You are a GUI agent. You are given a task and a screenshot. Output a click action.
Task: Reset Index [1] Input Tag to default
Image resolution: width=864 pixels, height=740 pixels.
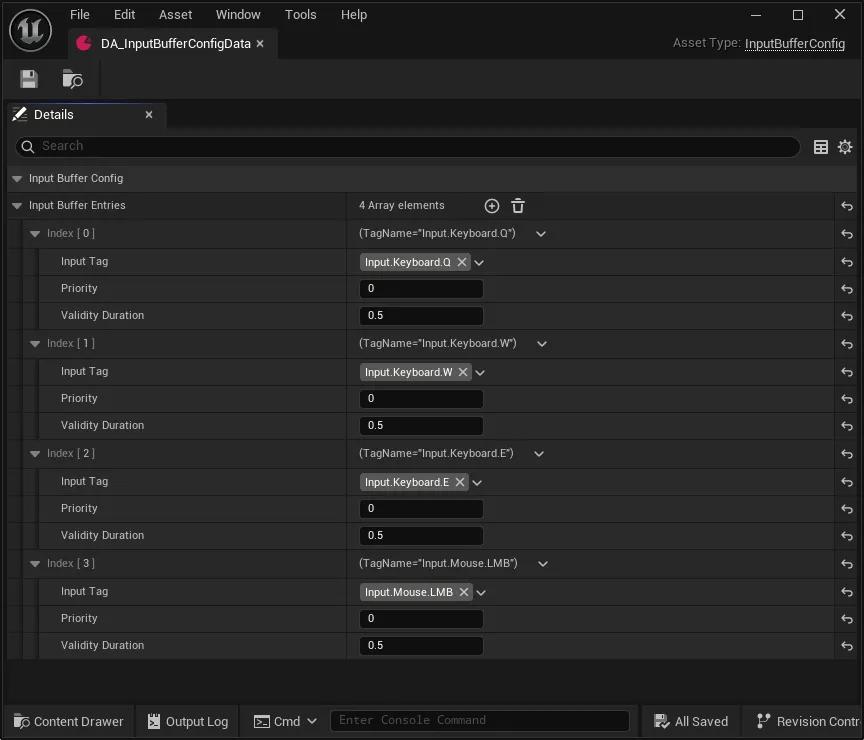click(847, 372)
